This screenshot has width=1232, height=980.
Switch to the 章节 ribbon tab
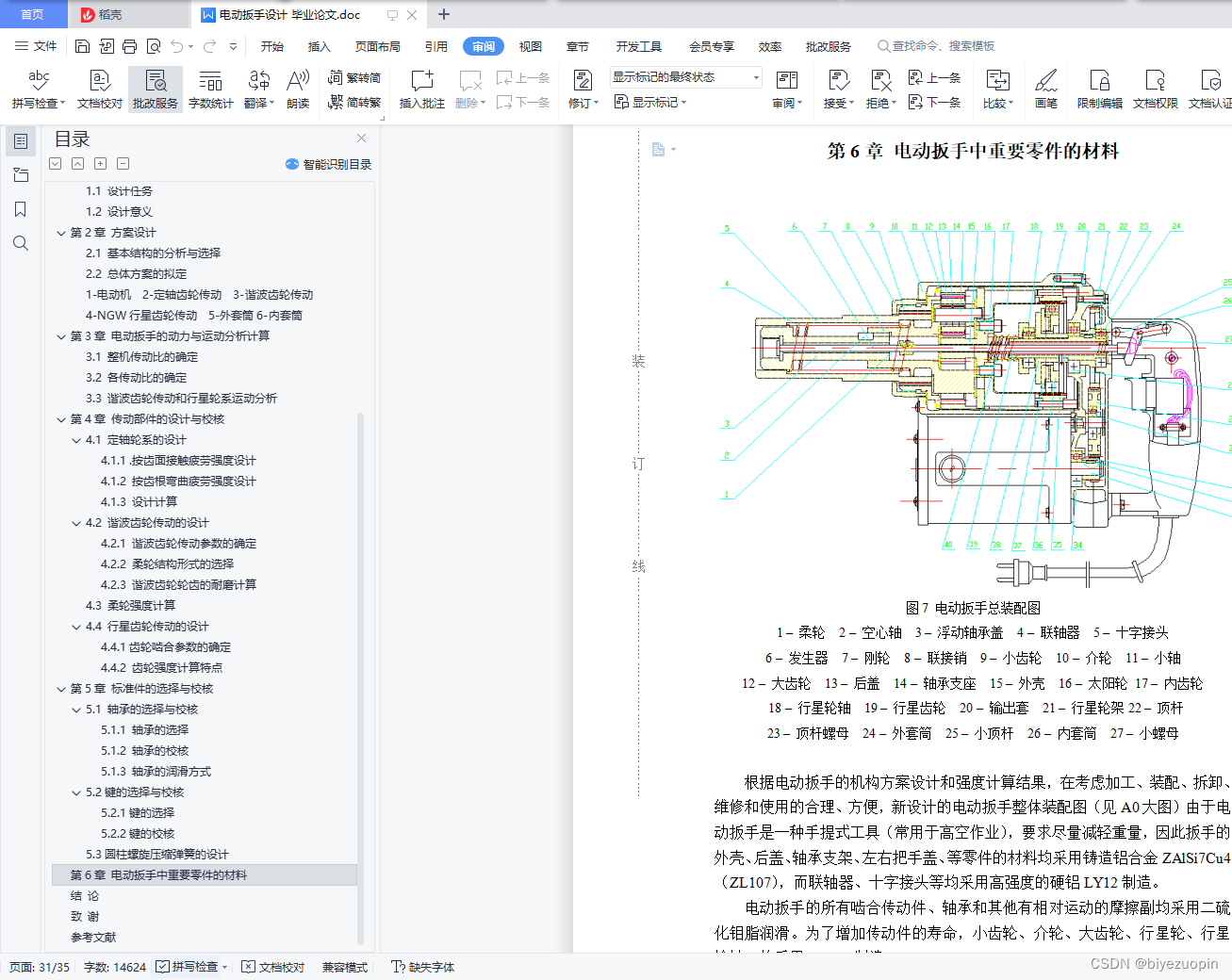click(x=577, y=45)
